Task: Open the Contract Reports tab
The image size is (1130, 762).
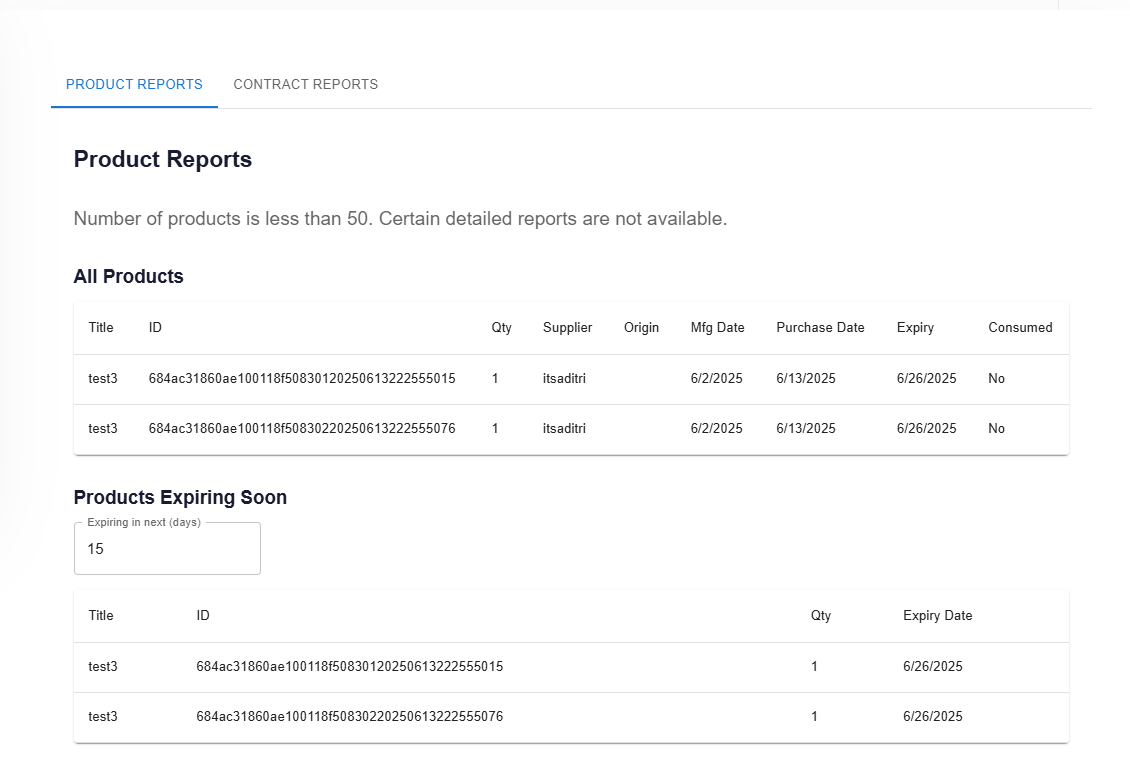Action: [x=306, y=84]
